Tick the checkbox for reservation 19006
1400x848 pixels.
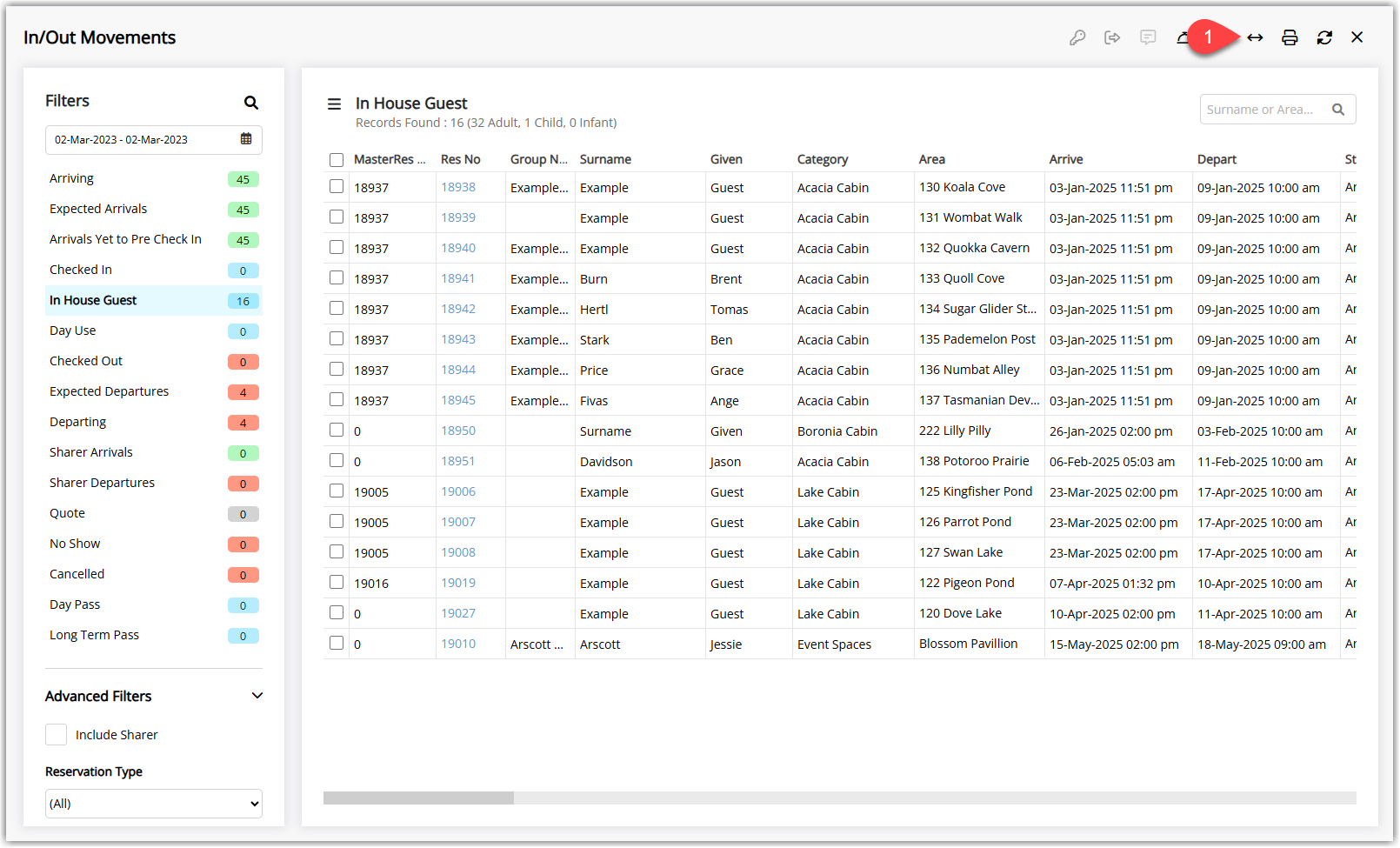(x=337, y=491)
